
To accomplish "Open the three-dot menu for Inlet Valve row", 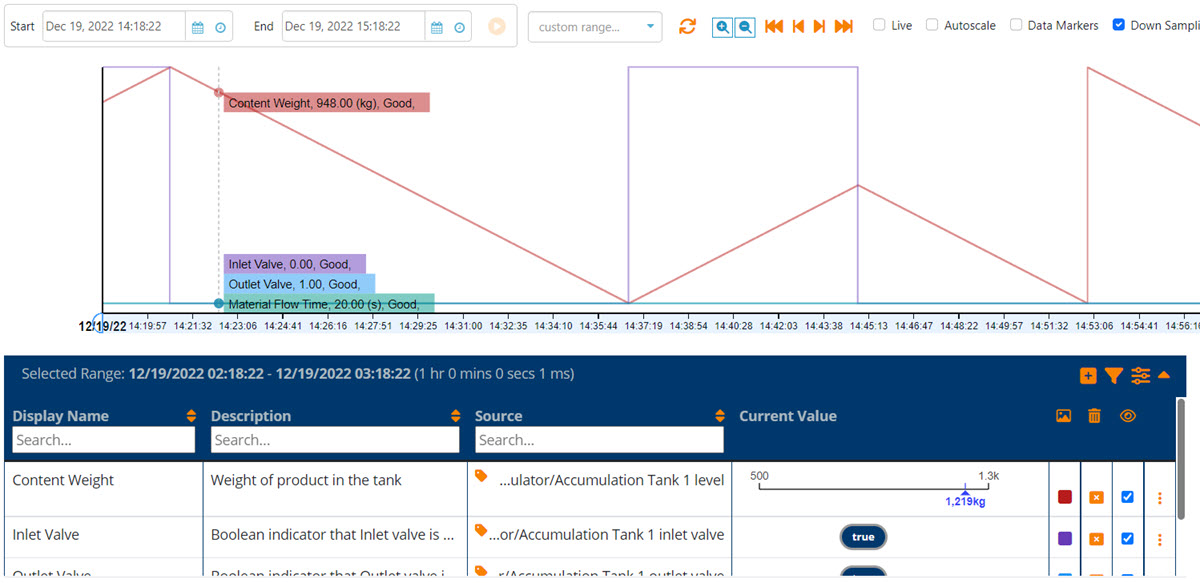I will [1160, 539].
